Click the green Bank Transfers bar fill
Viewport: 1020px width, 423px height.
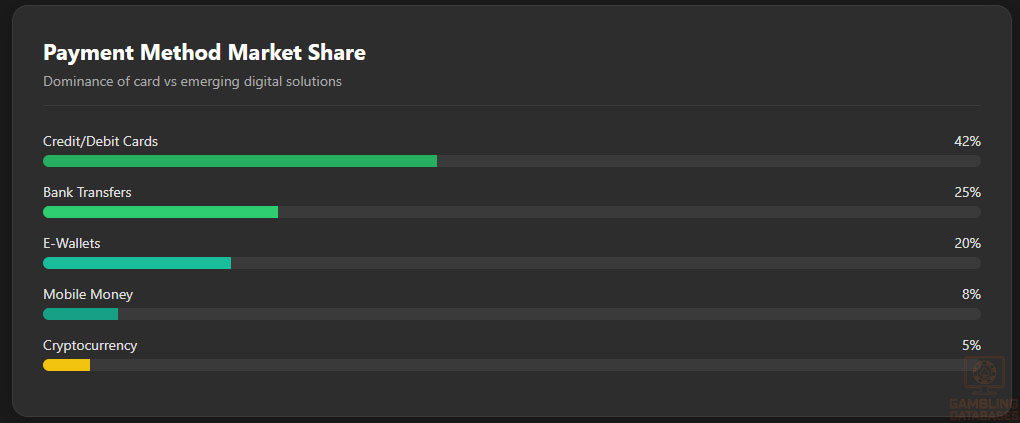[x=160, y=212]
